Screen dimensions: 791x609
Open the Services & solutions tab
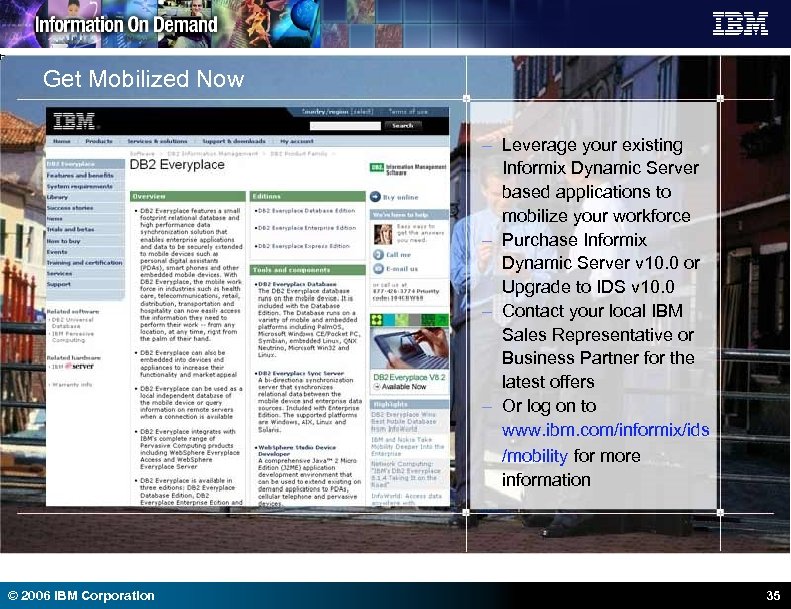157,141
